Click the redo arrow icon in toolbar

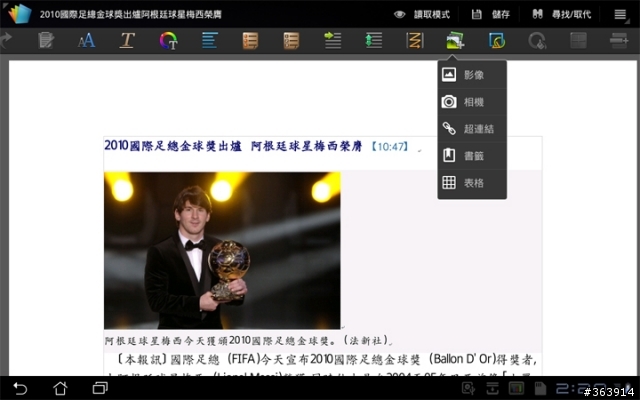6,40
